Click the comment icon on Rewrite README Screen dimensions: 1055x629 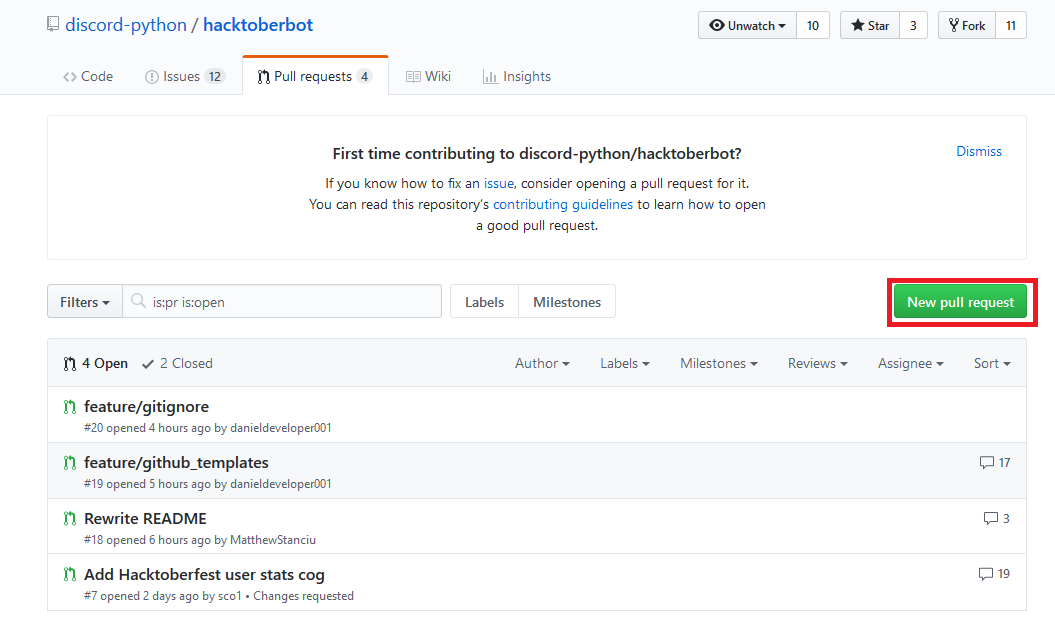[x=991, y=519]
